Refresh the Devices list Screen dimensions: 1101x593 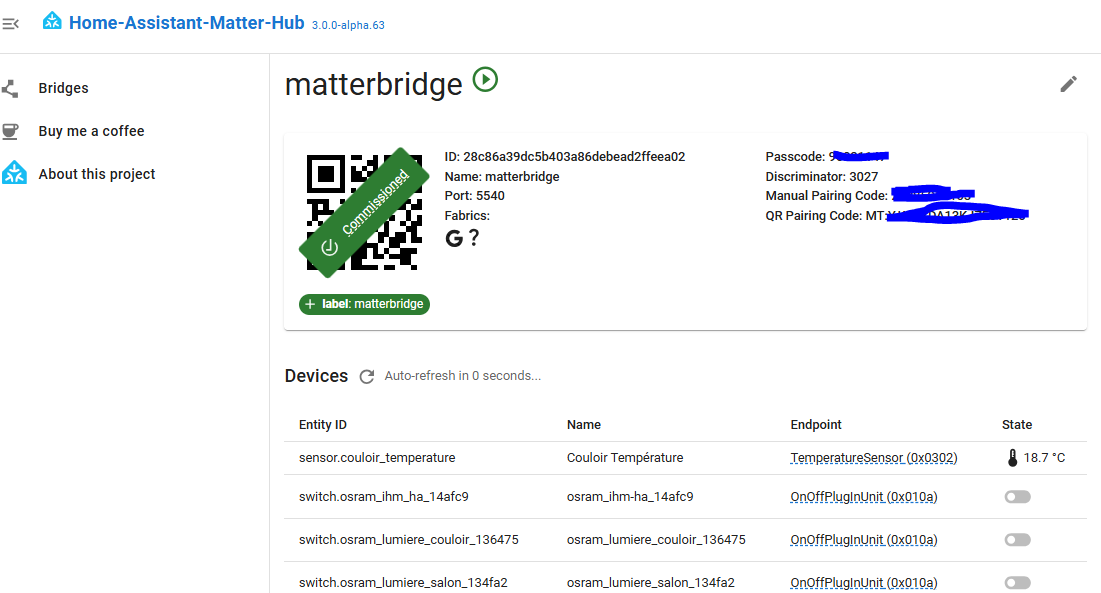[367, 377]
